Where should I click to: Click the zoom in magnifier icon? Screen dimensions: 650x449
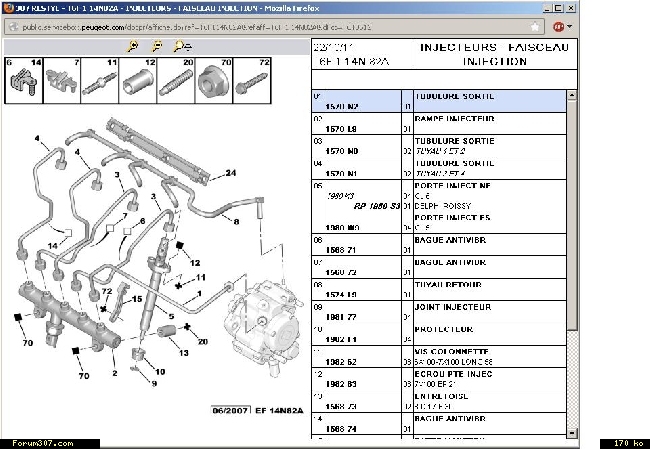[x=132, y=46]
